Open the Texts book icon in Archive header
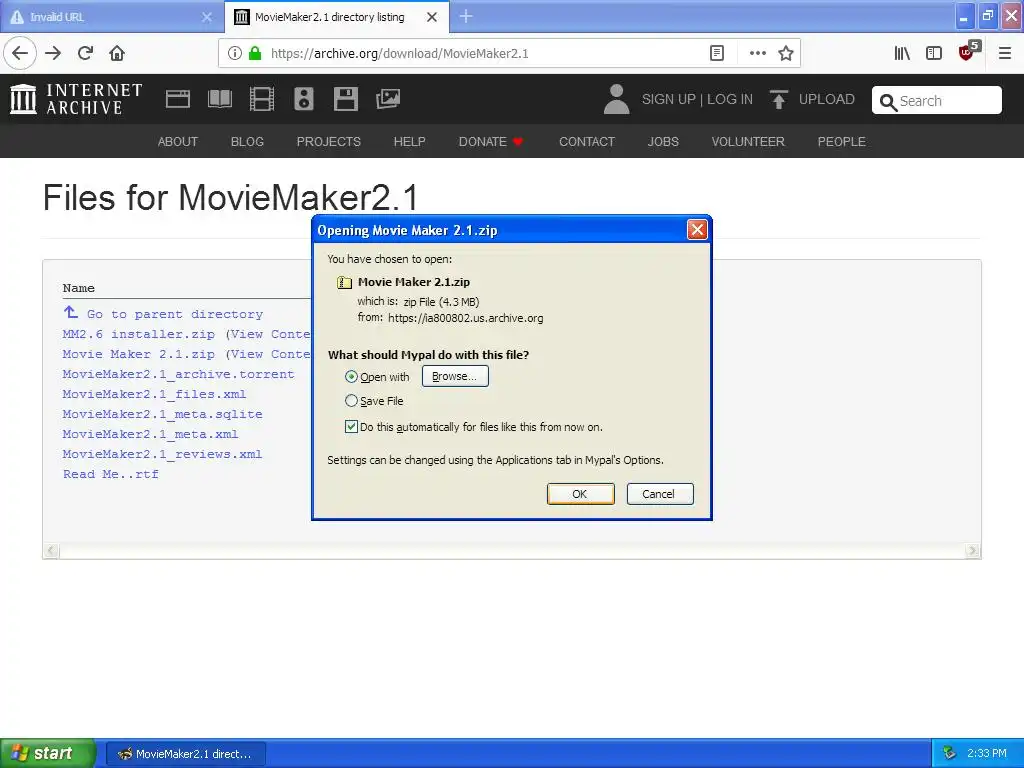1024x768 pixels. 219,99
